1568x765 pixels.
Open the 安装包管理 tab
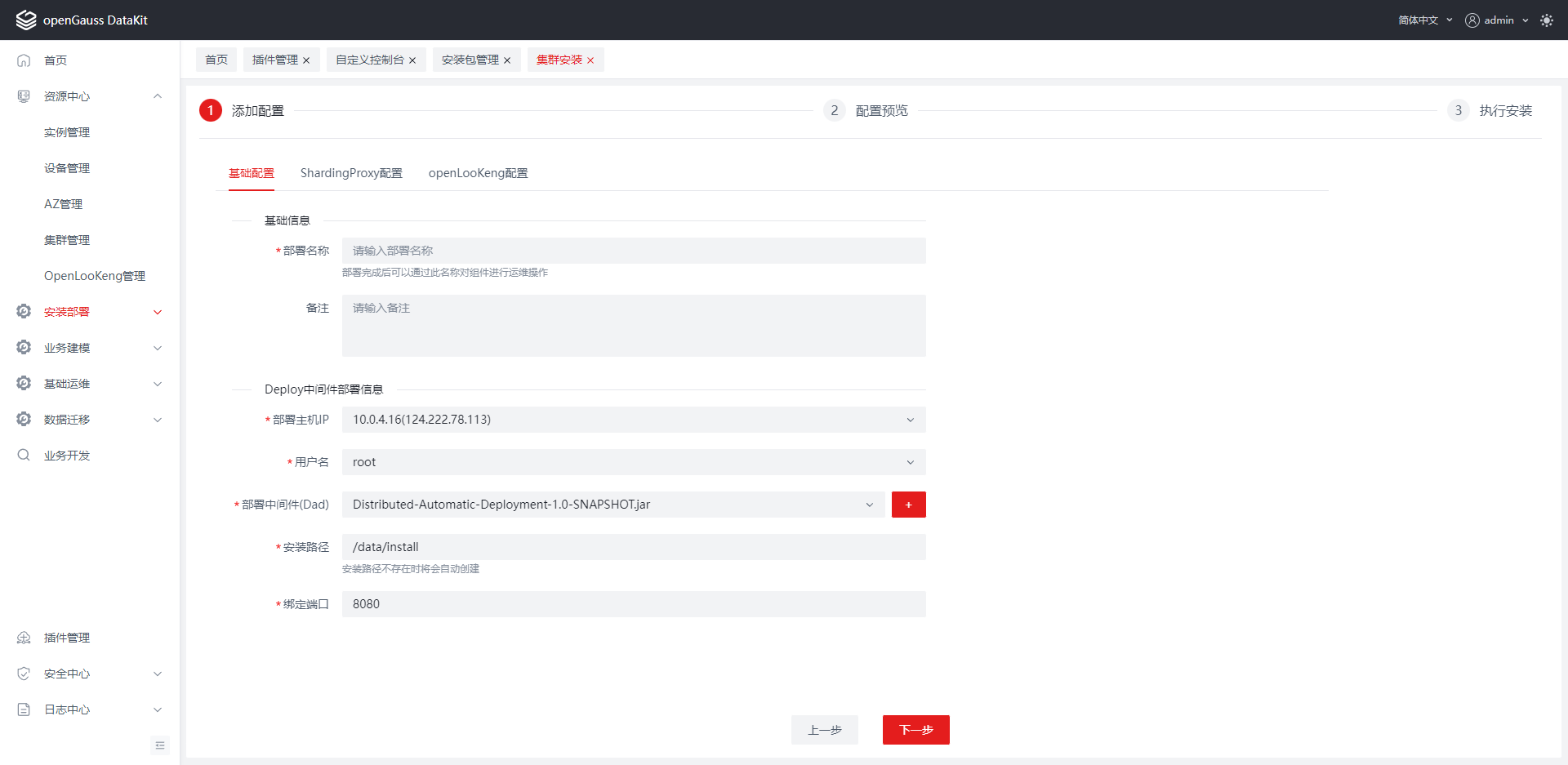(470, 60)
